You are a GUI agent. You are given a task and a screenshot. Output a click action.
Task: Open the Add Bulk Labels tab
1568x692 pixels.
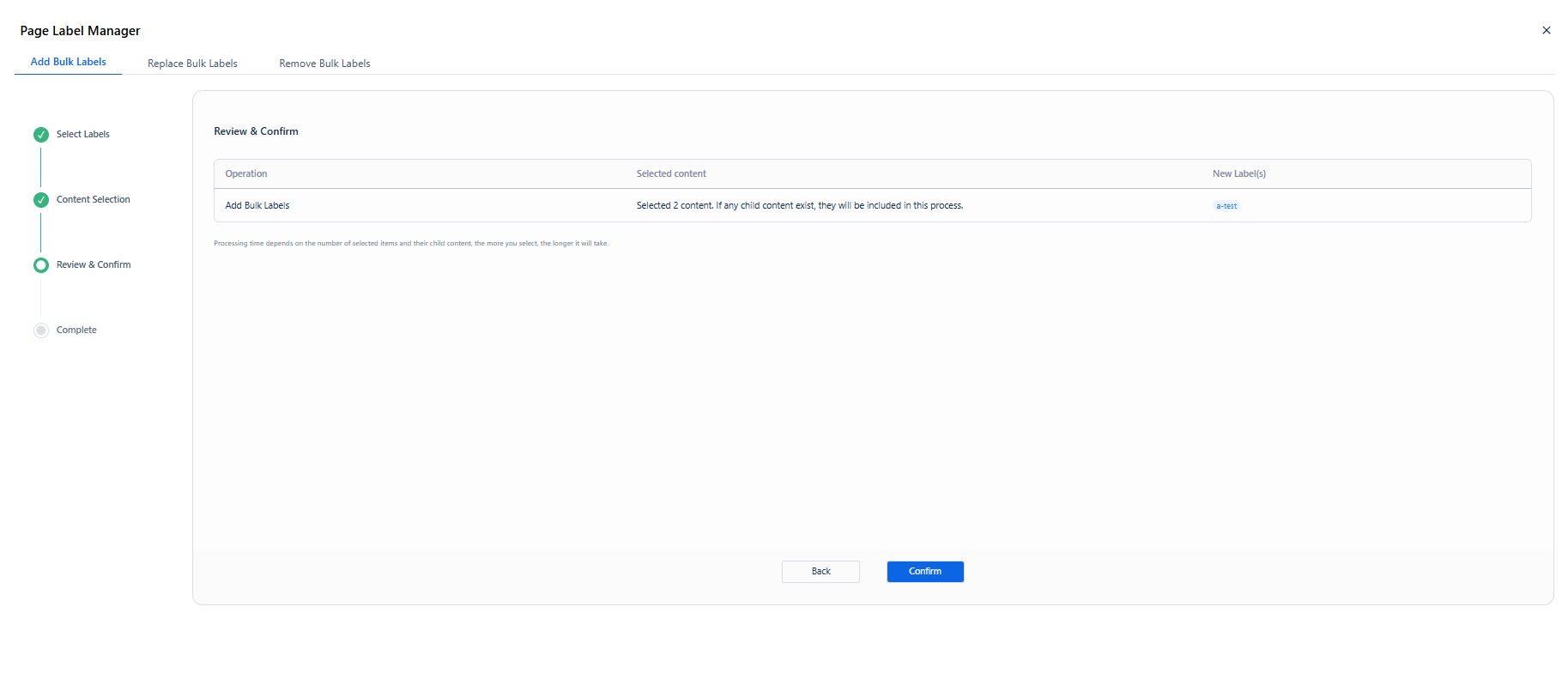pyautogui.click(x=69, y=62)
